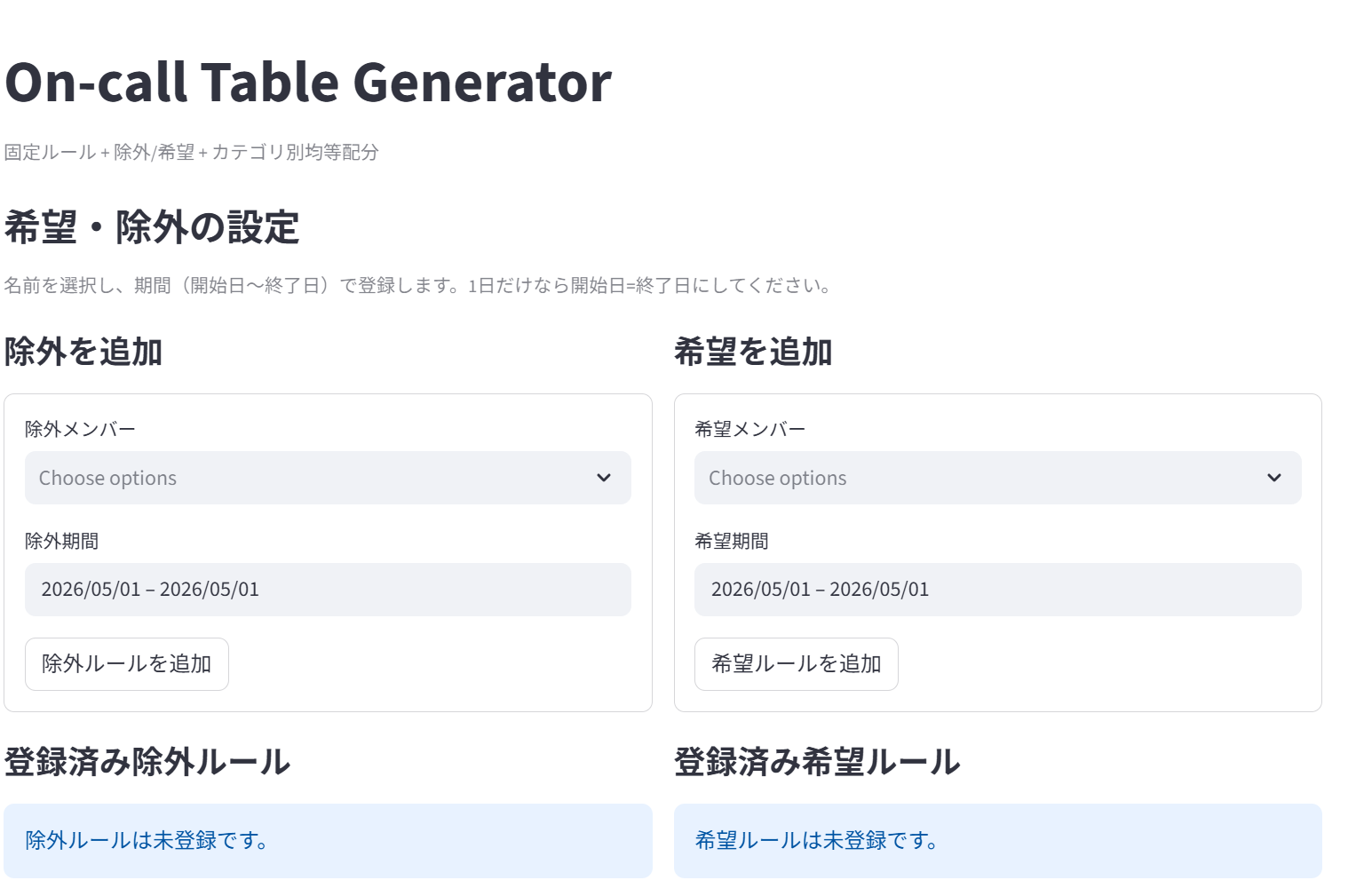Click the chevron arrow in 希望メンバー selector

1273,478
